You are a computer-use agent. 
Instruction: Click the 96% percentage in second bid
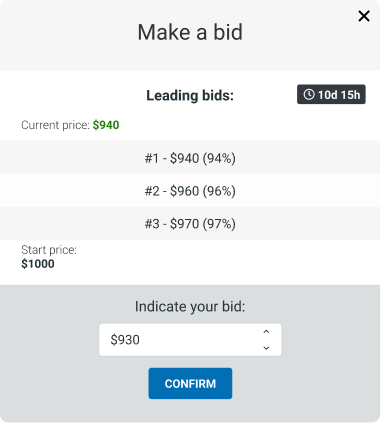[219, 191]
